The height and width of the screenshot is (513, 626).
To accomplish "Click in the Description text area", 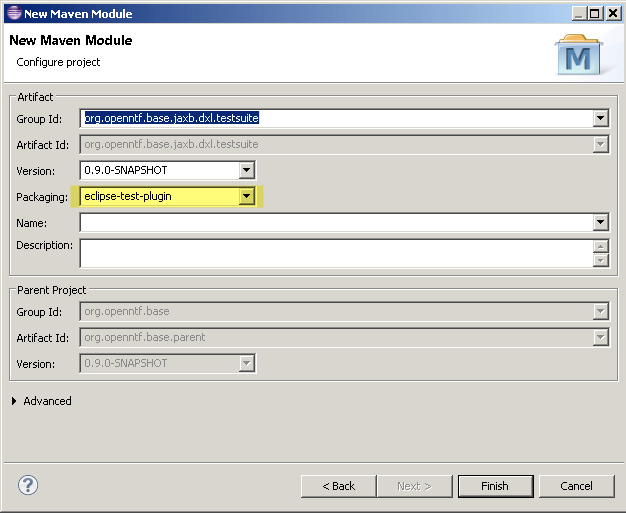I will coord(336,253).
